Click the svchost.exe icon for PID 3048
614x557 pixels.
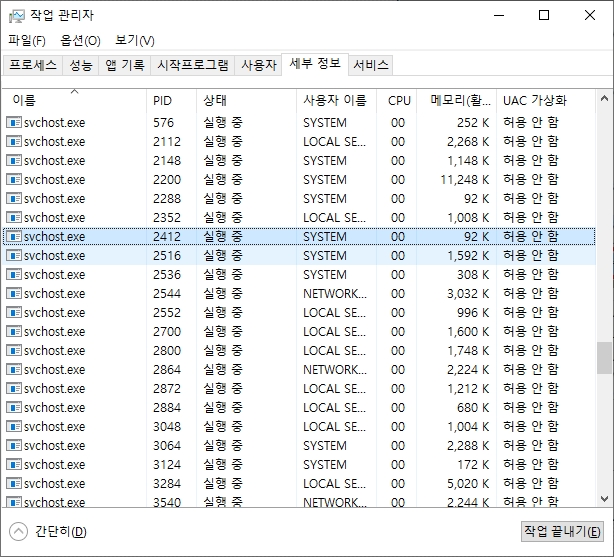14,427
